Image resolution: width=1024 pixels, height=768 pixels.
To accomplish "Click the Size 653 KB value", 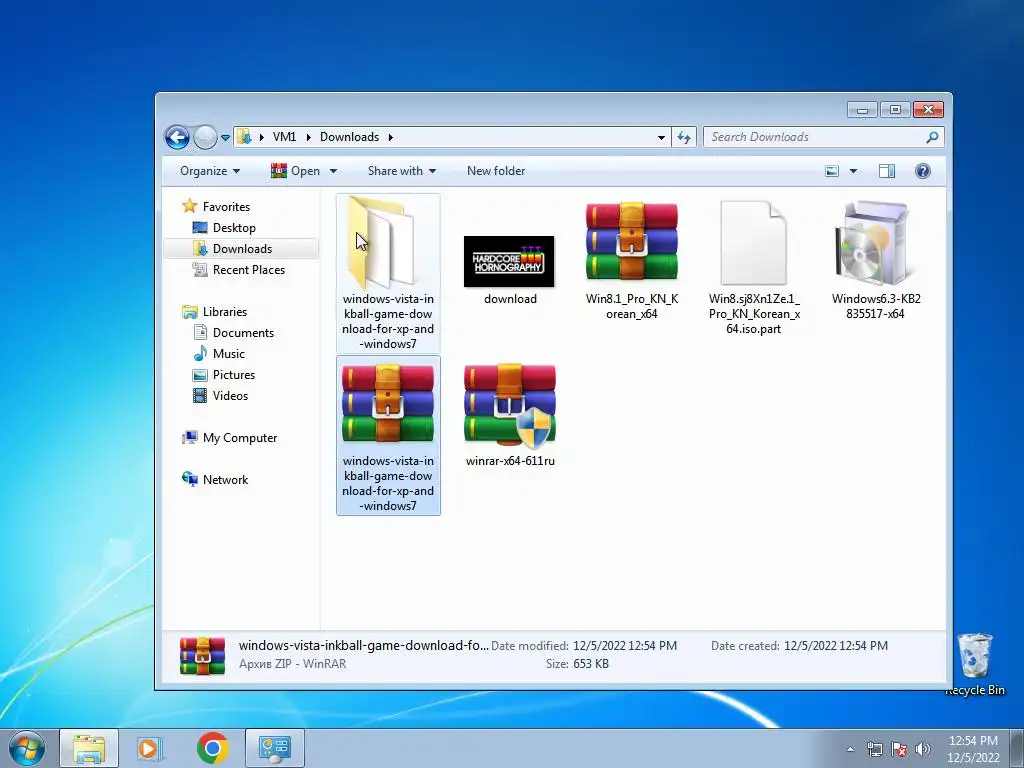I will coord(590,664).
